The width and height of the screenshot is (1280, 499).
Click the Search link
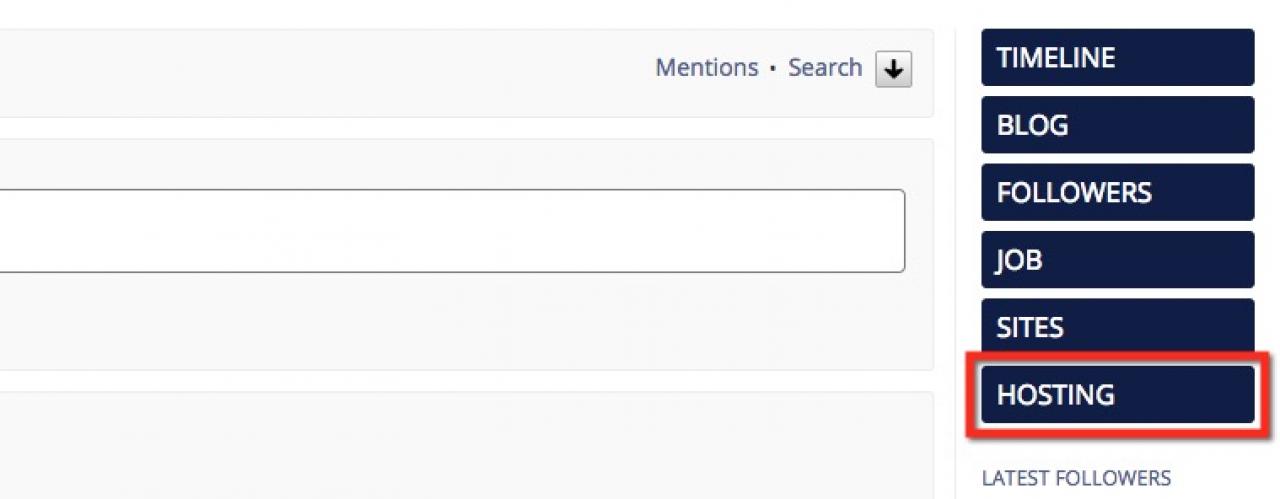tap(824, 68)
